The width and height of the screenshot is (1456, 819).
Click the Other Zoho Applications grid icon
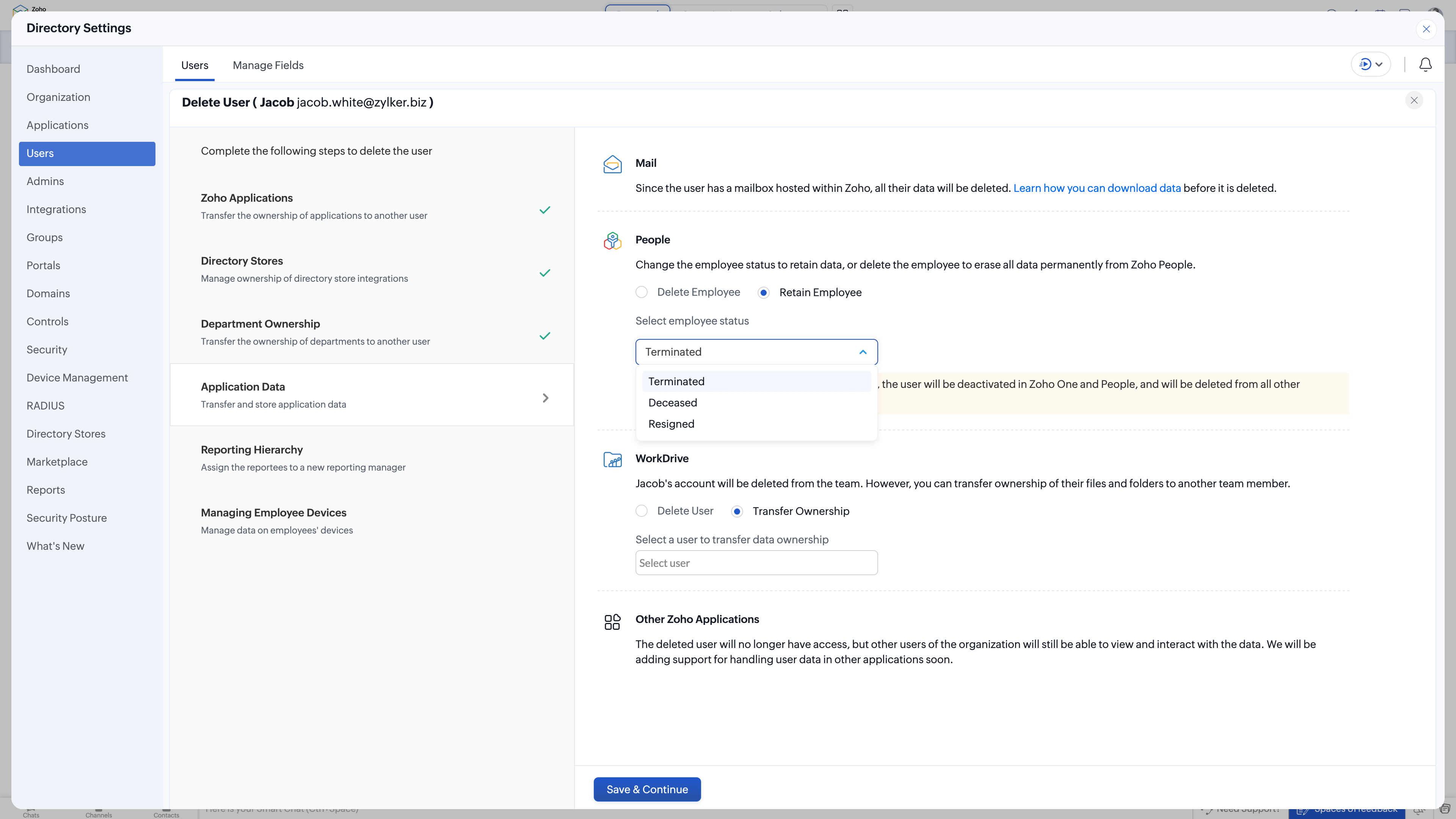pyautogui.click(x=612, y=622)
